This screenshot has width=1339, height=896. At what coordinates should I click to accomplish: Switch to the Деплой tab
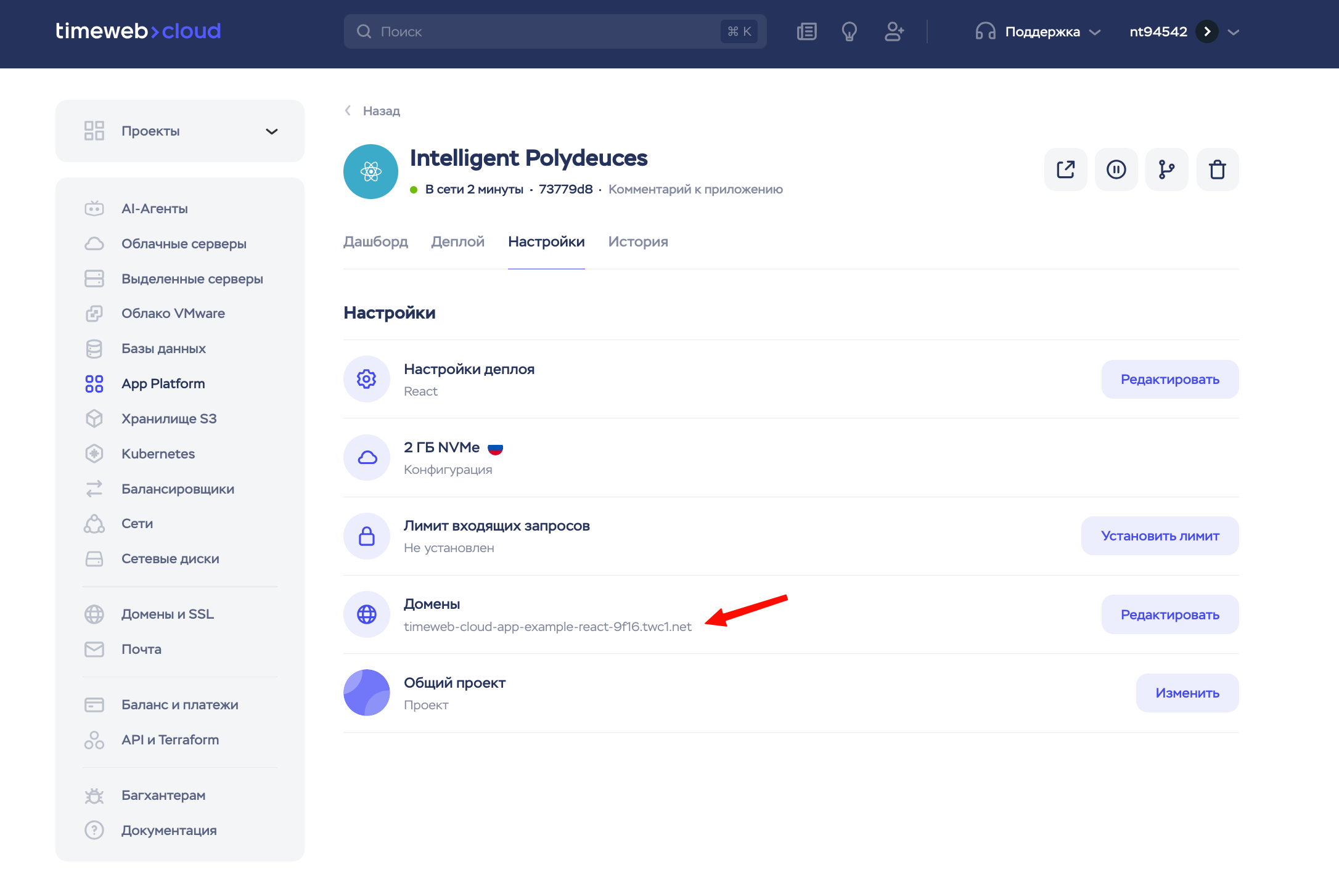[x=457, y=242]
